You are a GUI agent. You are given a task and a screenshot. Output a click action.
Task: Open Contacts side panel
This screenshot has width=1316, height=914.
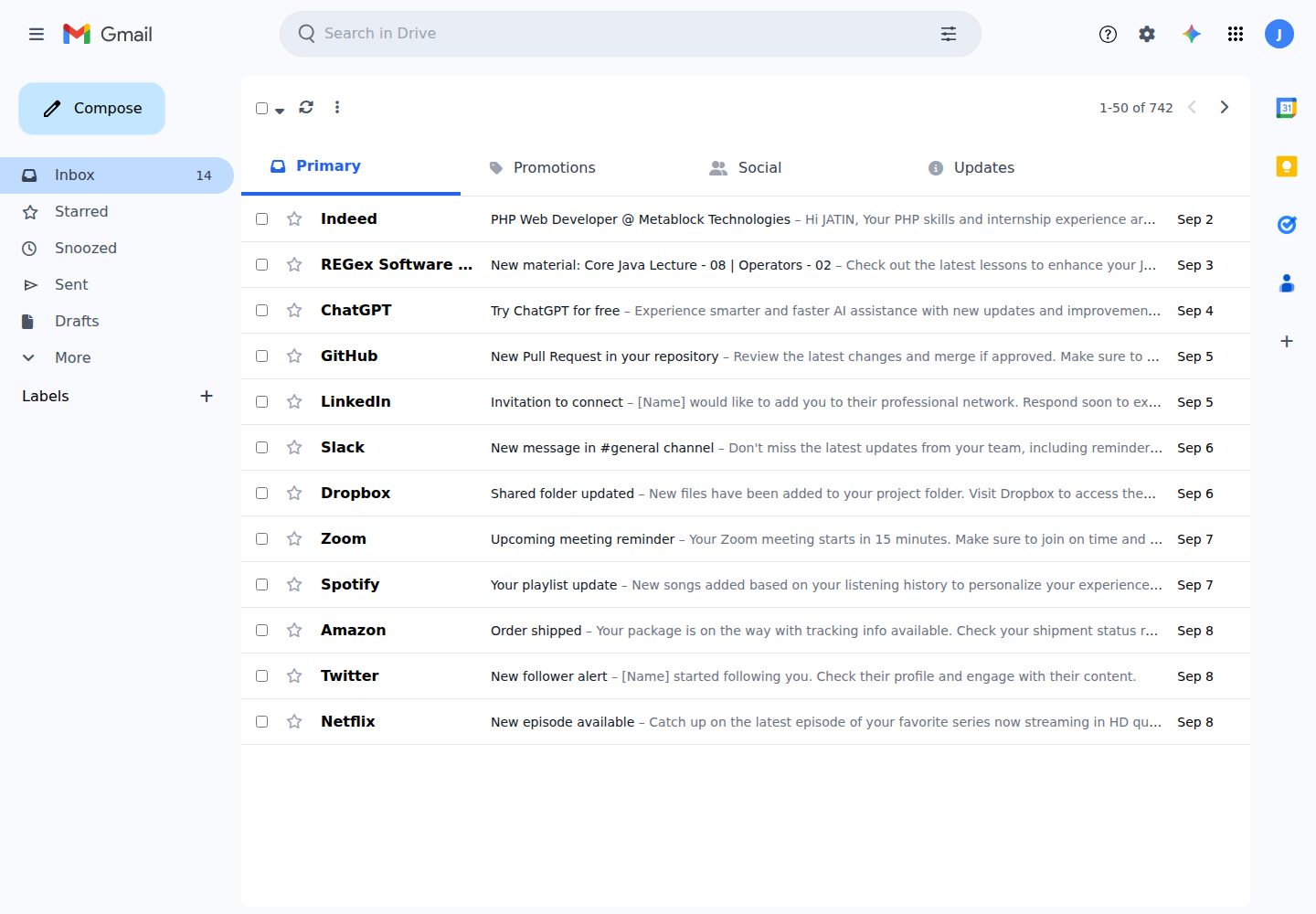coord(1287,283)
